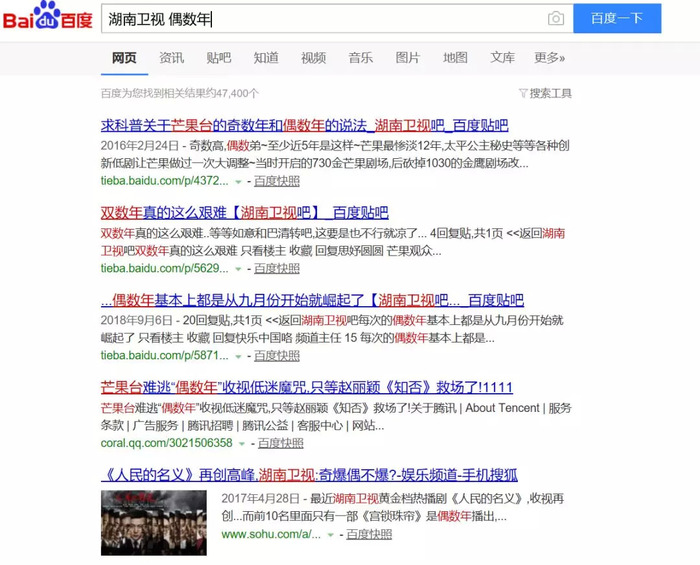Click URL tieba.baidu.com/p/5871...
Viewport: 700px width, 565px height.
(x=165, y=356)
